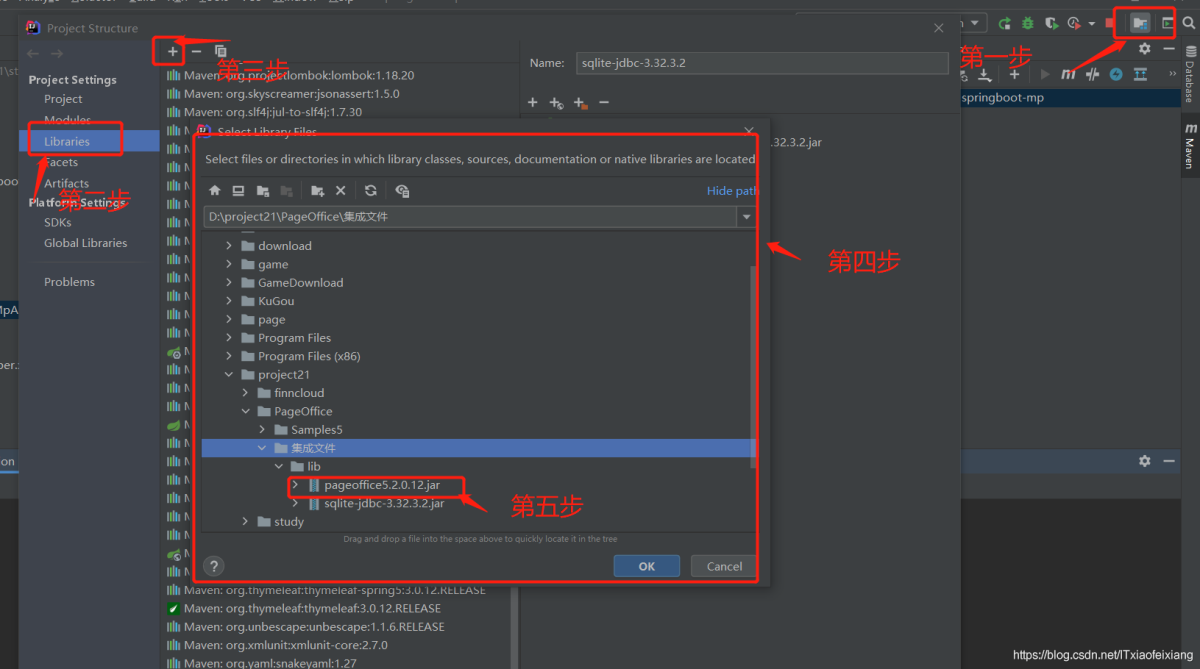Click the Desktop icon in file chooser toolbar

click(x=238, y=190)
